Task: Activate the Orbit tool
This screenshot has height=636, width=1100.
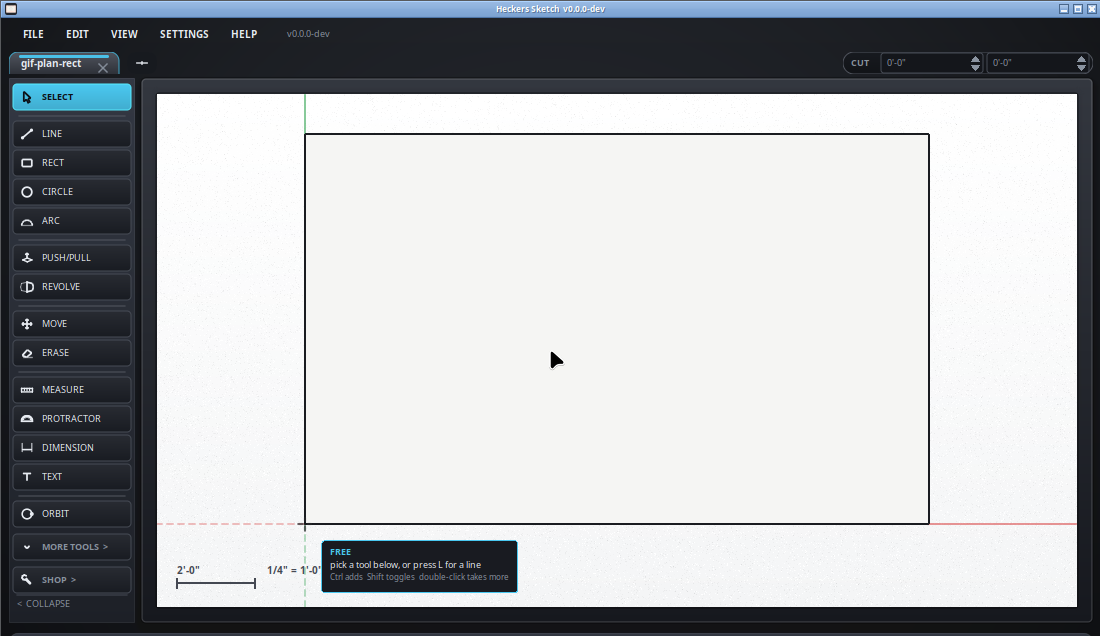Action: click(72, 514)
